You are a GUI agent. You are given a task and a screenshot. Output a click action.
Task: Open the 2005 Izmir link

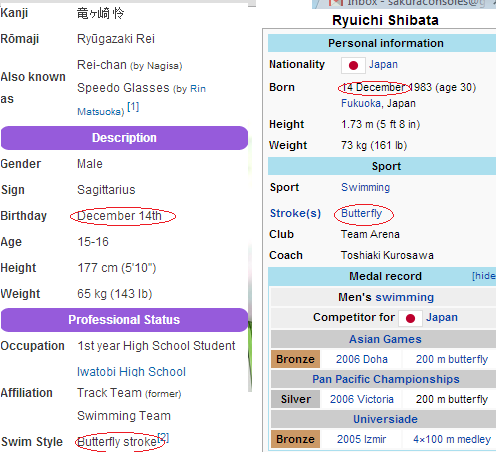pyautogui.click(x=362, y=439)
